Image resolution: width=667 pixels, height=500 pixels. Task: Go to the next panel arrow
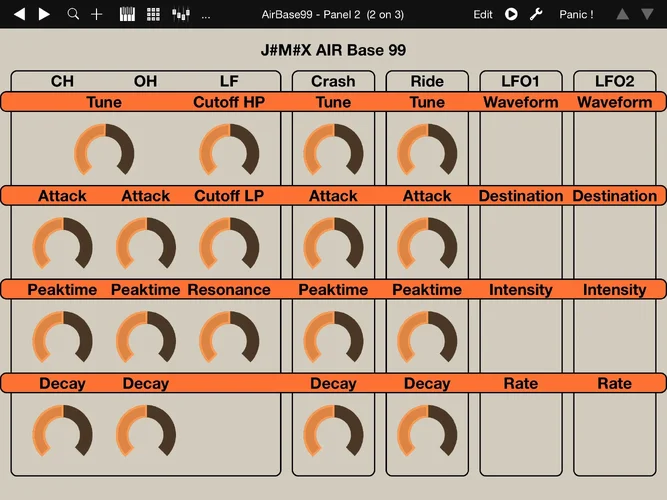coord(44,14)
